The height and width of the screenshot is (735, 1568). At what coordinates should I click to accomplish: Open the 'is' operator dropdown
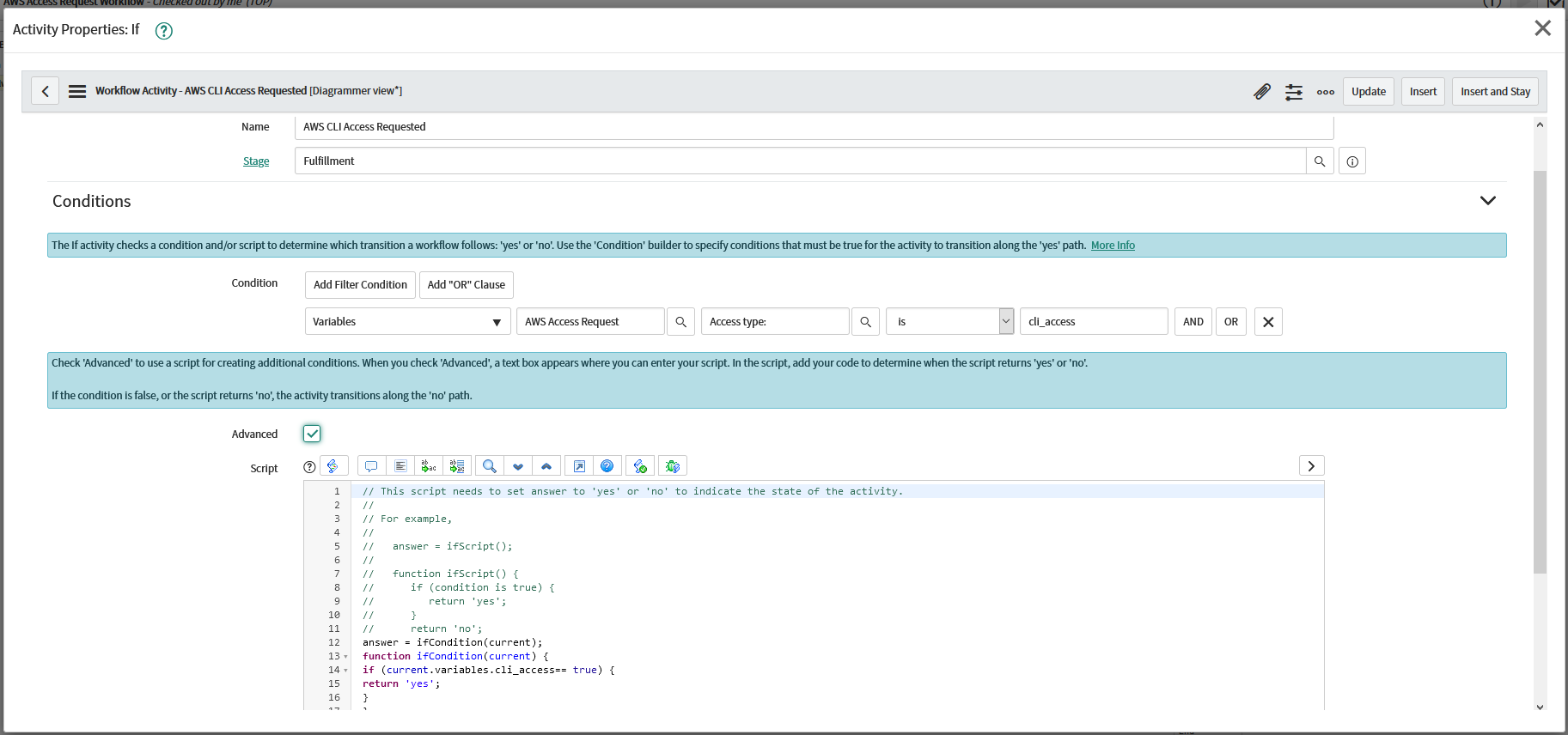[950, 322]
